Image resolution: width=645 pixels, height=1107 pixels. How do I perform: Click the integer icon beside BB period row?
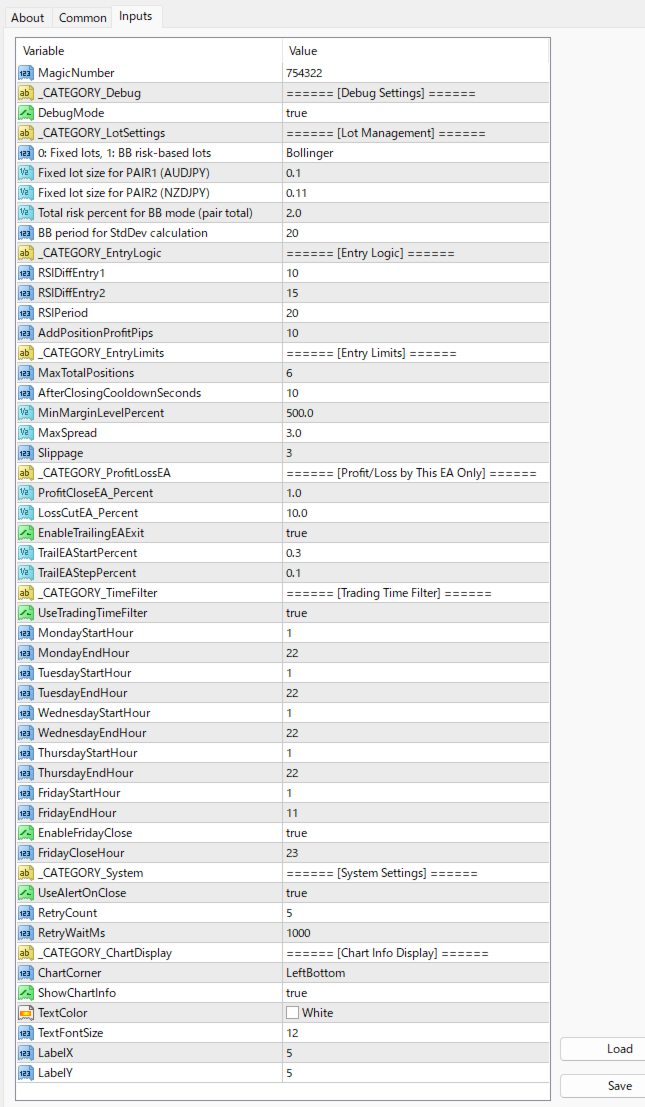26,233
